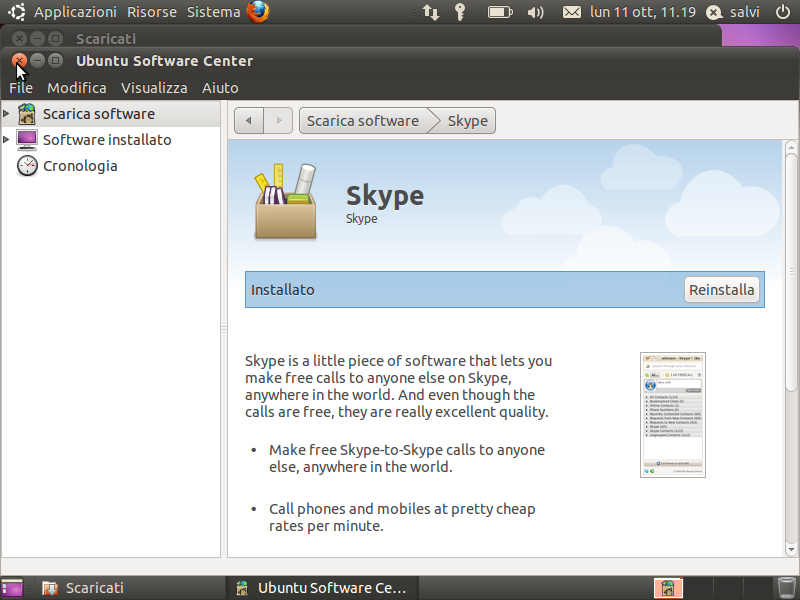Go to Scarica software breadcrumb
This screenshot has height=600, width=800.
pos(363,121)
